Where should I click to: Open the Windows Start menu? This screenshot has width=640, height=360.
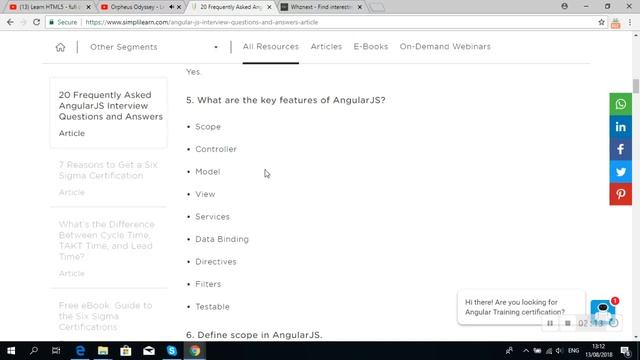tap(11, 351)
